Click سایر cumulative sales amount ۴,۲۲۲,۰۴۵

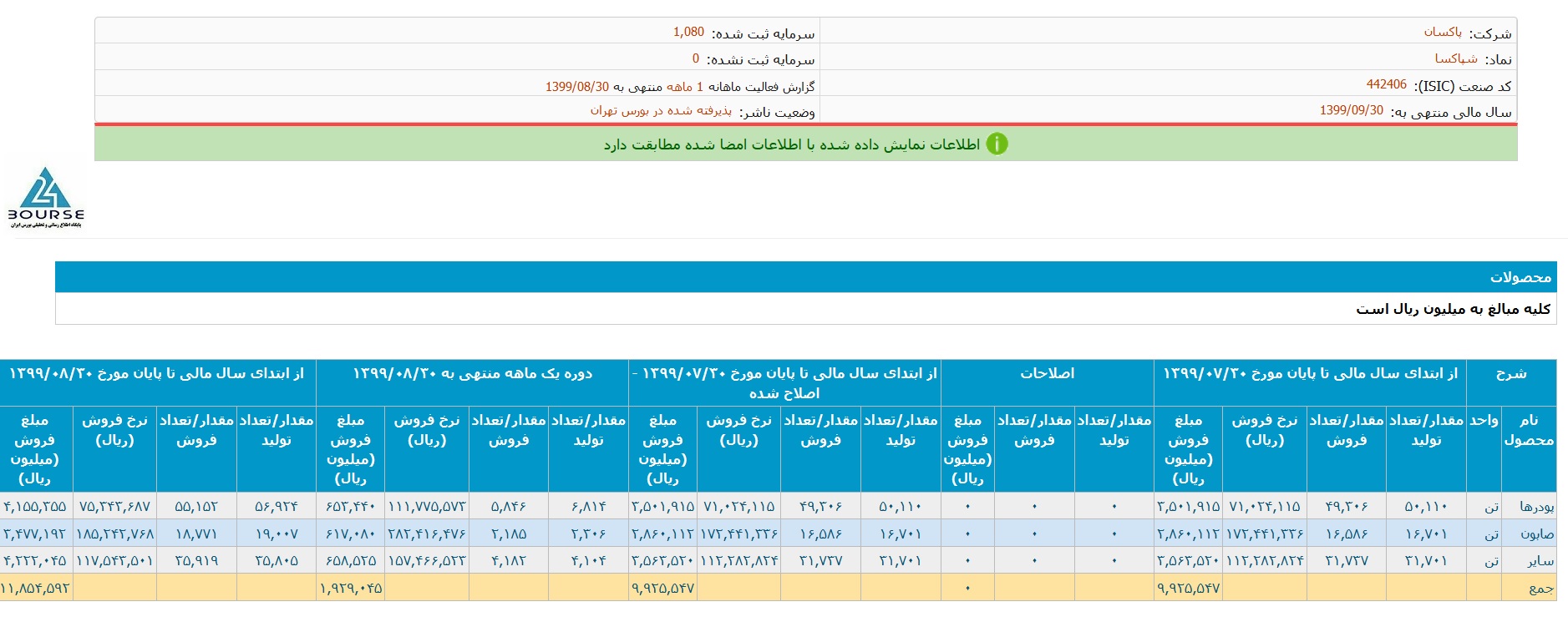pyautogui.click(x=35, y=560)
